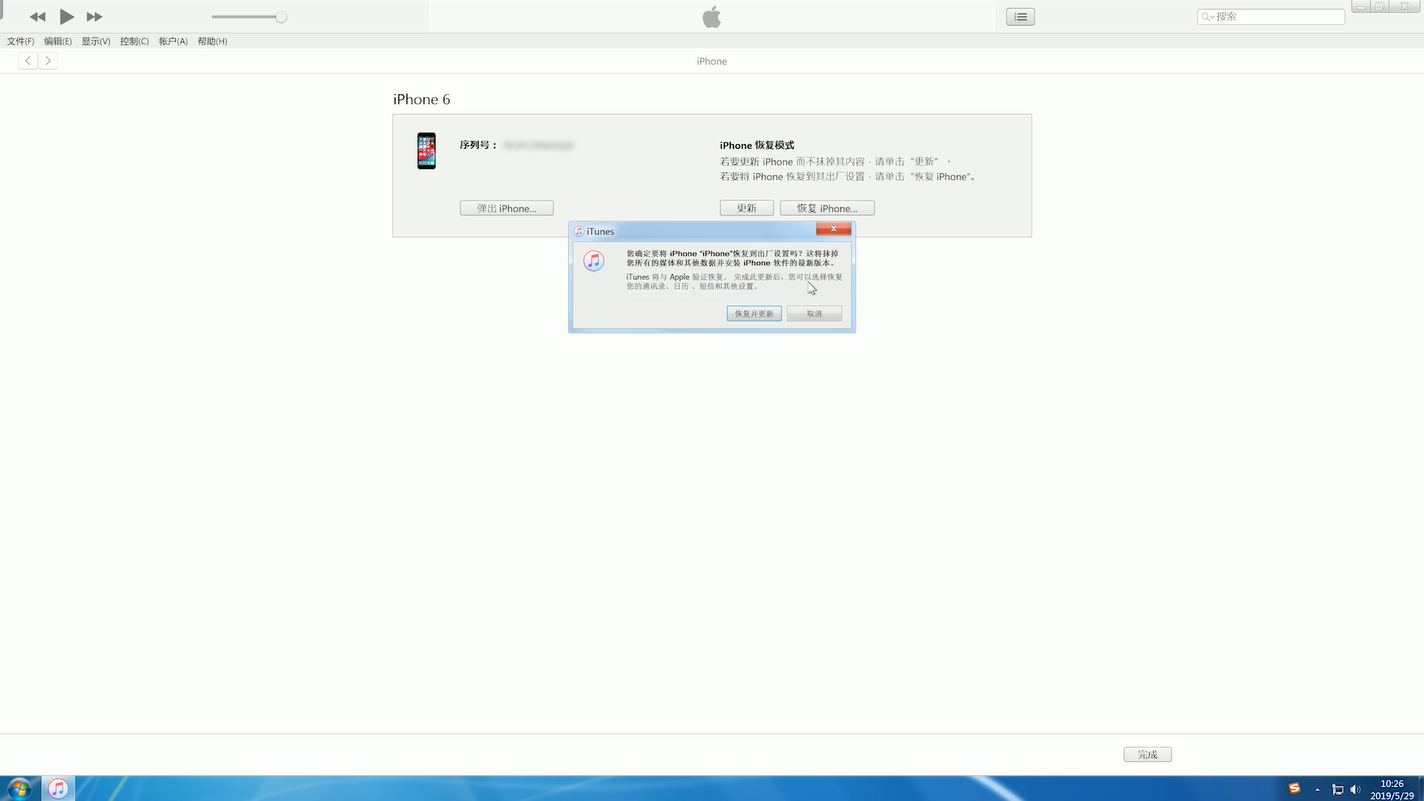The image size is (1424, 801).
Task: Go forward with the right navigation arrow
Action: coord(47,61)
